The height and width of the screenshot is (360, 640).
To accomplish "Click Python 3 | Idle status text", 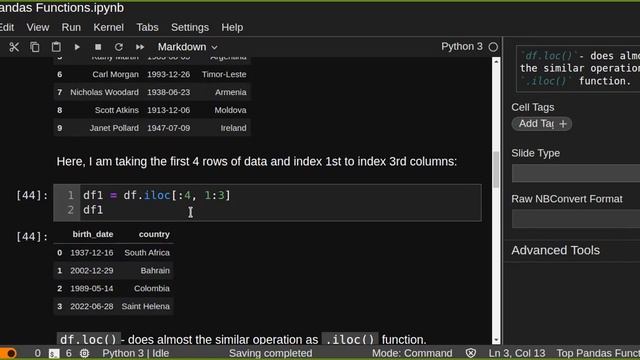I will pyautogui.click(x=136, y=353).
